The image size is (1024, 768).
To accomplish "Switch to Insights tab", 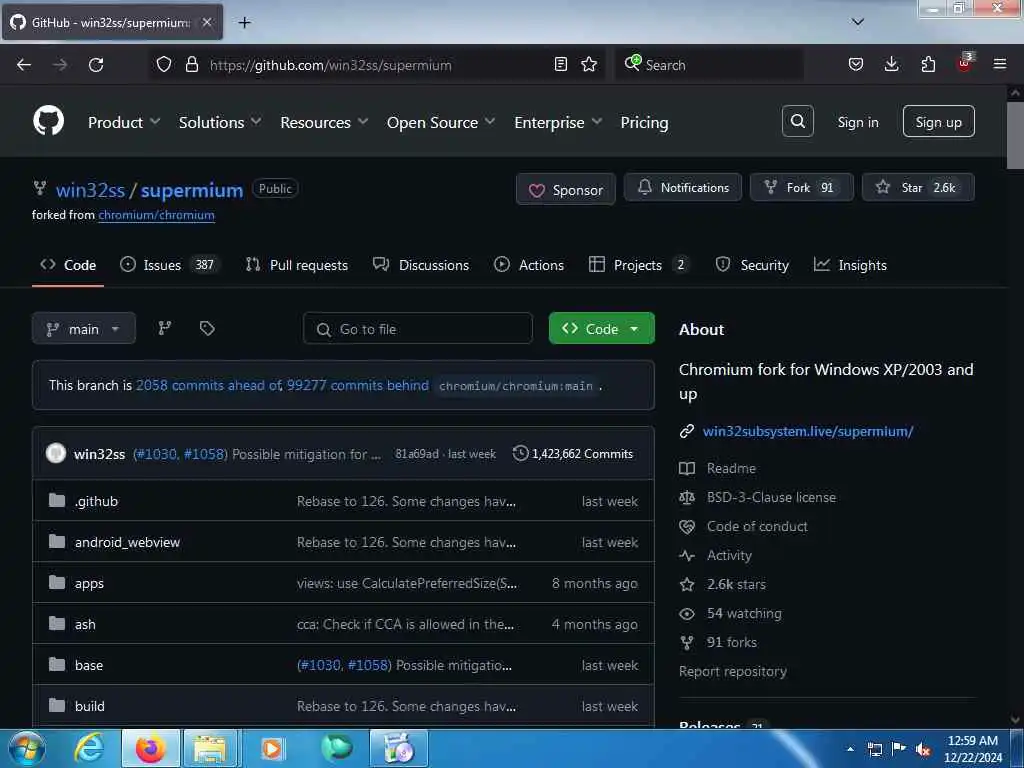I will coord(850,264).
